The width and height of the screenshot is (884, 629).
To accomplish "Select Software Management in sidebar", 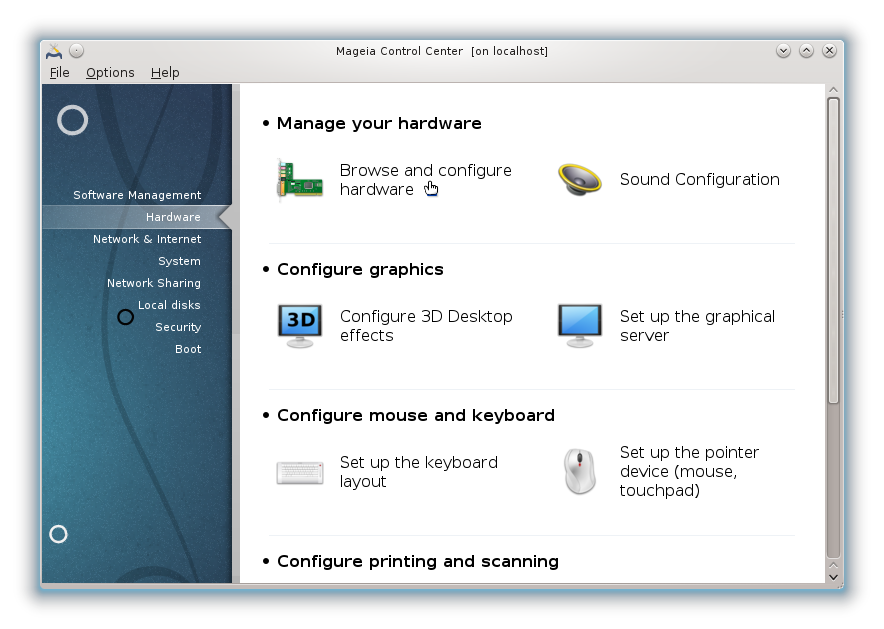I will pos(137,195).
